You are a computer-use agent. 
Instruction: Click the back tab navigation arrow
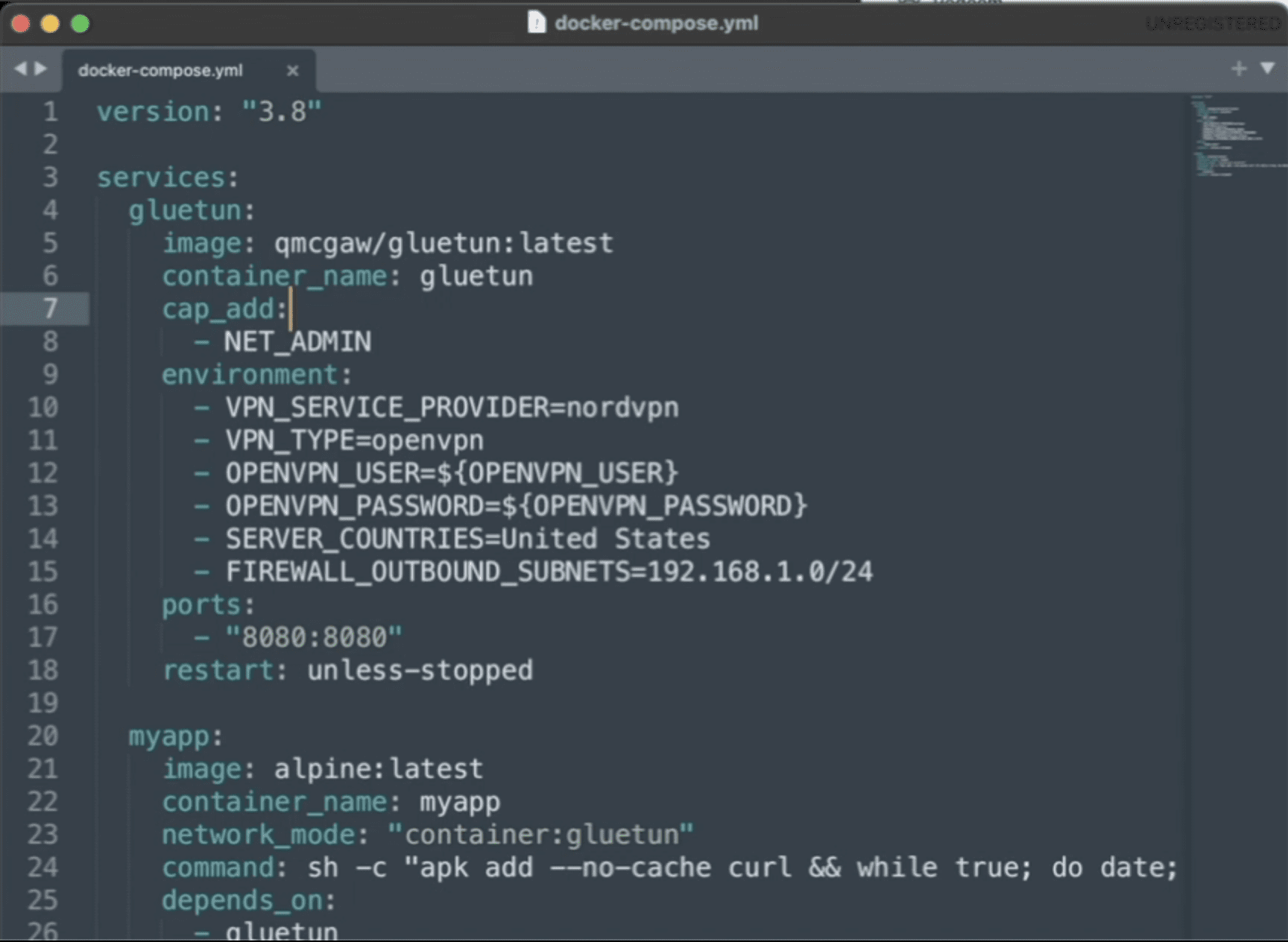(19, 69)
